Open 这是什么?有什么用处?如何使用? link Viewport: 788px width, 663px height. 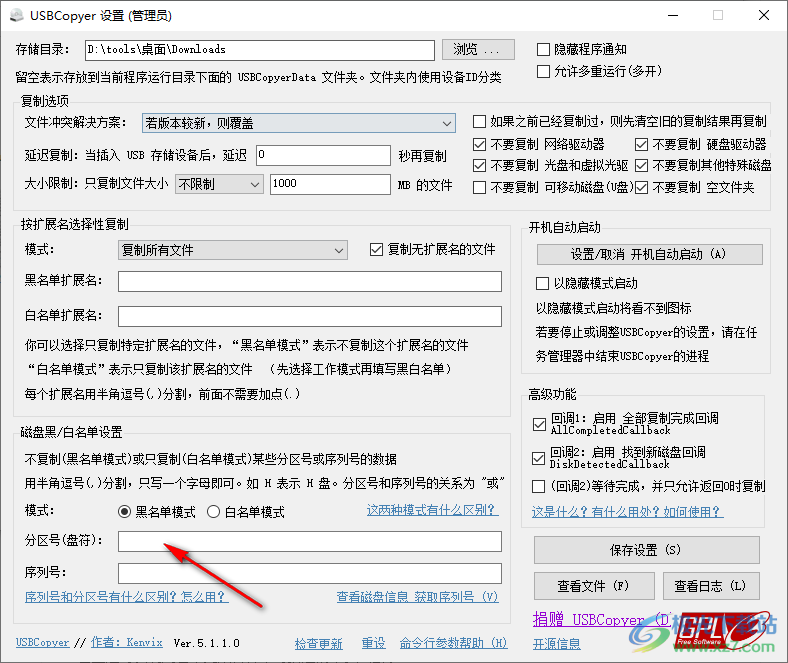[x=627, y=512]
